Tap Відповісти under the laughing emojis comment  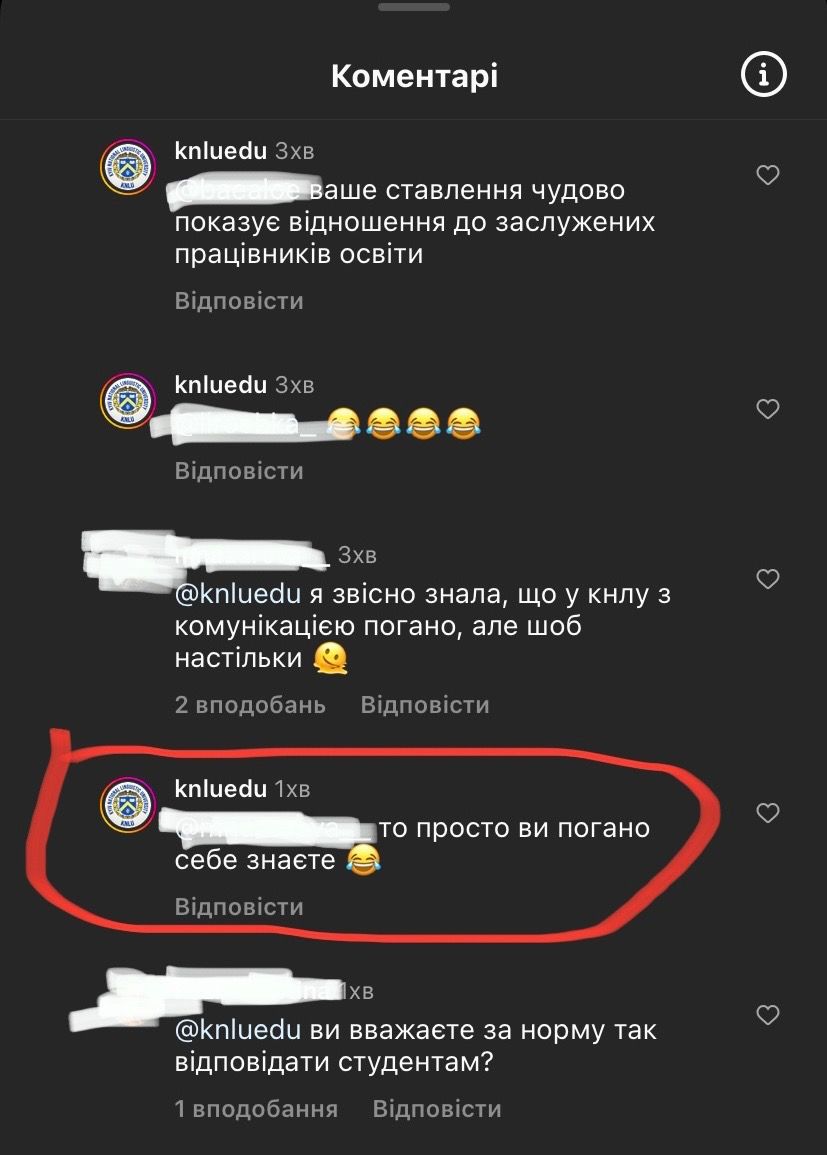coord(239,471)
